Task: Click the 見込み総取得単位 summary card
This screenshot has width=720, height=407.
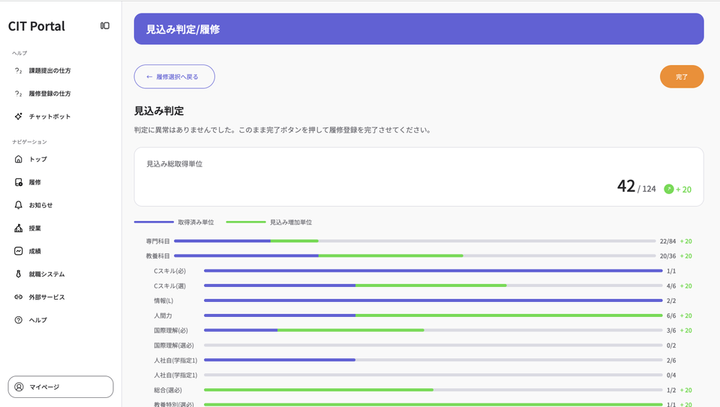Action: pyautogui.click(x=418, y=177)
